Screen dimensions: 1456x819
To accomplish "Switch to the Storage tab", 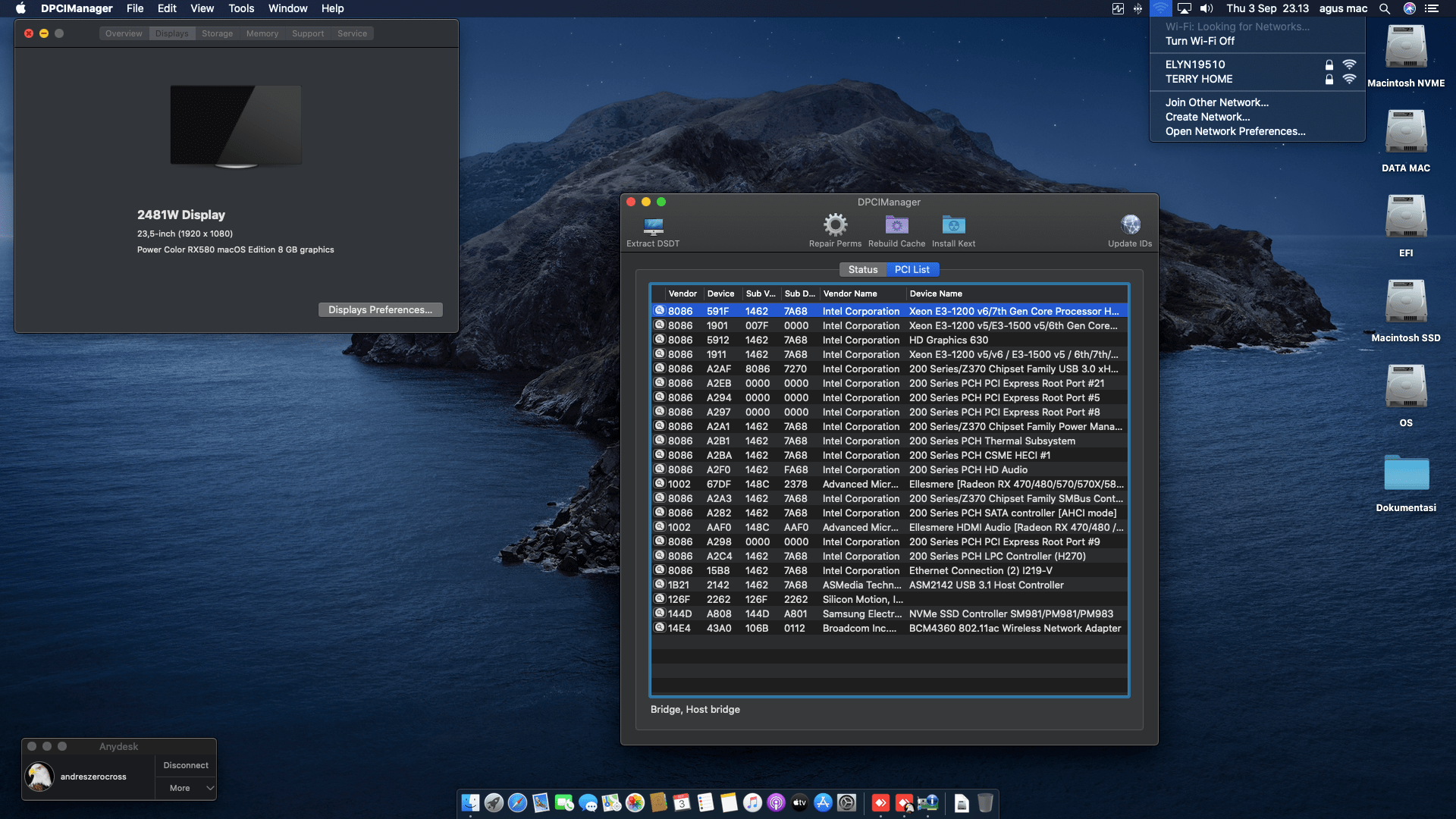I will point(217,33).
